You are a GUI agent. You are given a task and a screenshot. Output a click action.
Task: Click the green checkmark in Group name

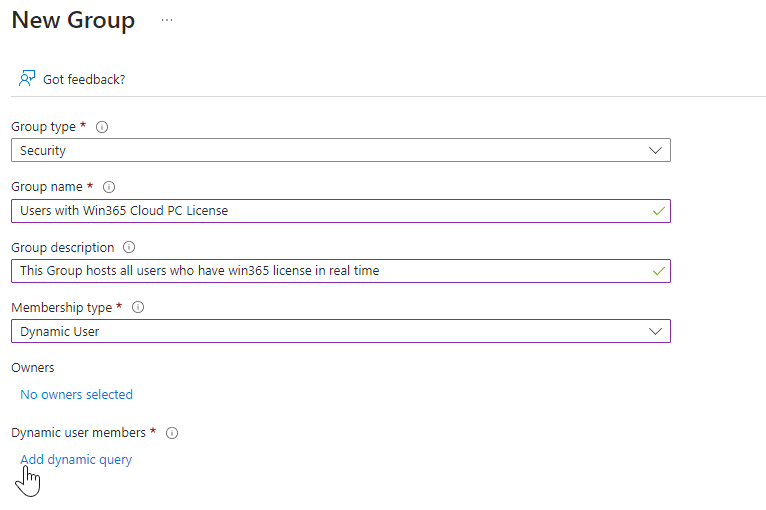point(657,211)
